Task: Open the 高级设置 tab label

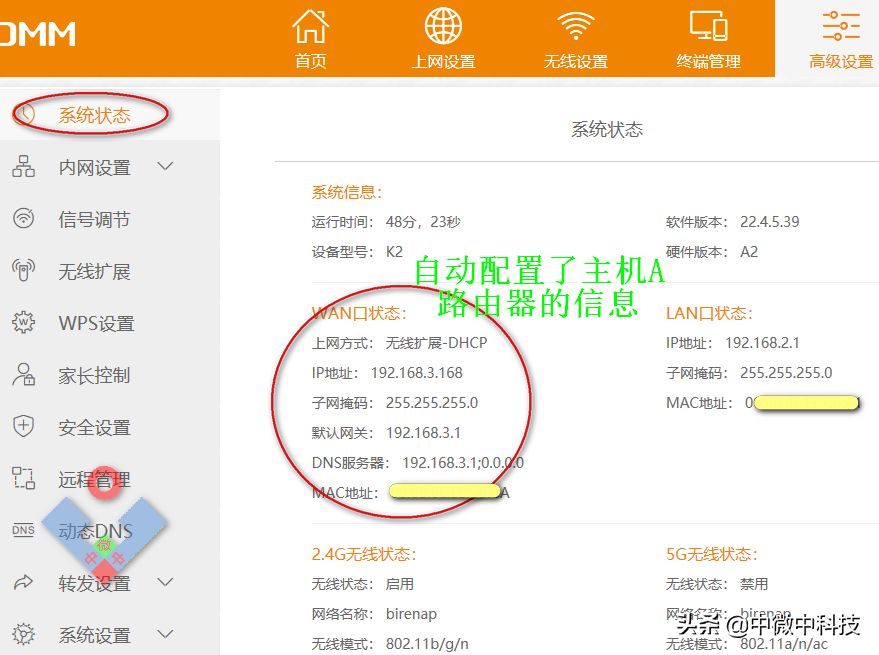Action: (841, 61)
